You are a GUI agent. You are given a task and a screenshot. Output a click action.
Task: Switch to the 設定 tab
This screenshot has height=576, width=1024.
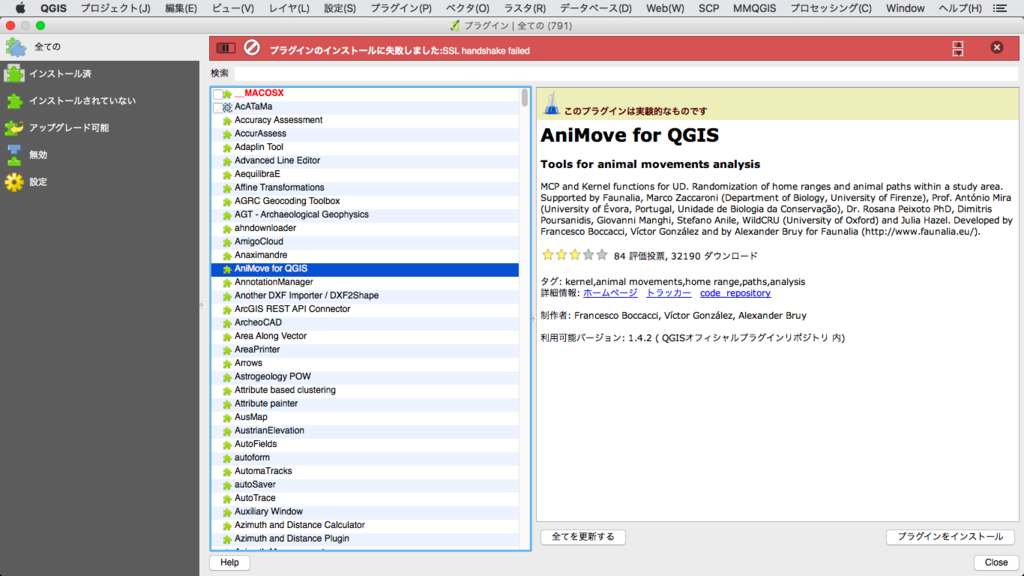point(99,182)
